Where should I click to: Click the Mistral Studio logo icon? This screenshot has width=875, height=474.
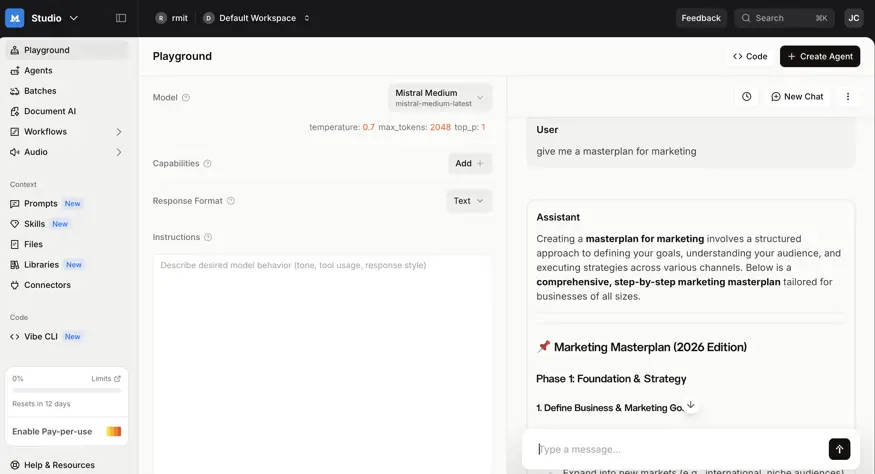tap(15, 18)
